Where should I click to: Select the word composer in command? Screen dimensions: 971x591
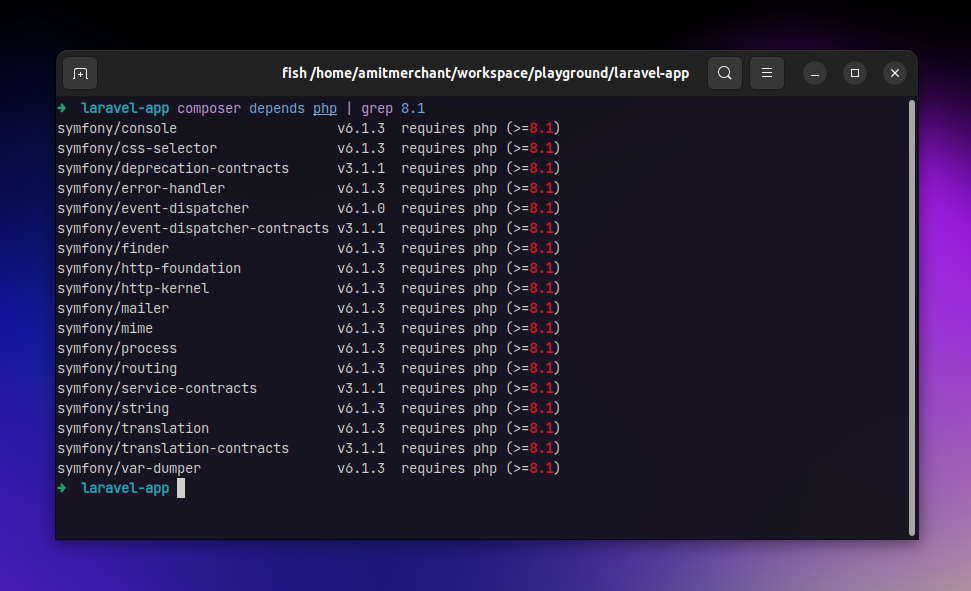tap(209, 108)
